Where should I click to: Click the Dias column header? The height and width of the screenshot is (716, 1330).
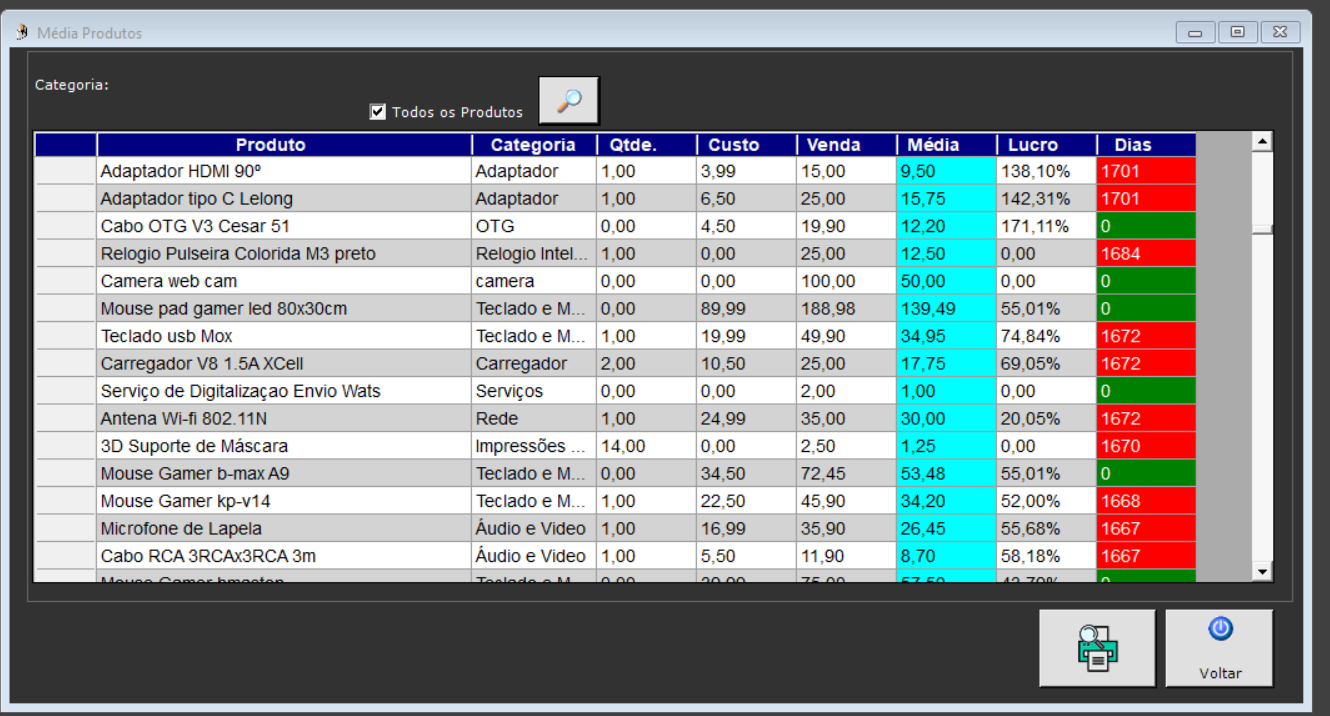pos(1132,145)
